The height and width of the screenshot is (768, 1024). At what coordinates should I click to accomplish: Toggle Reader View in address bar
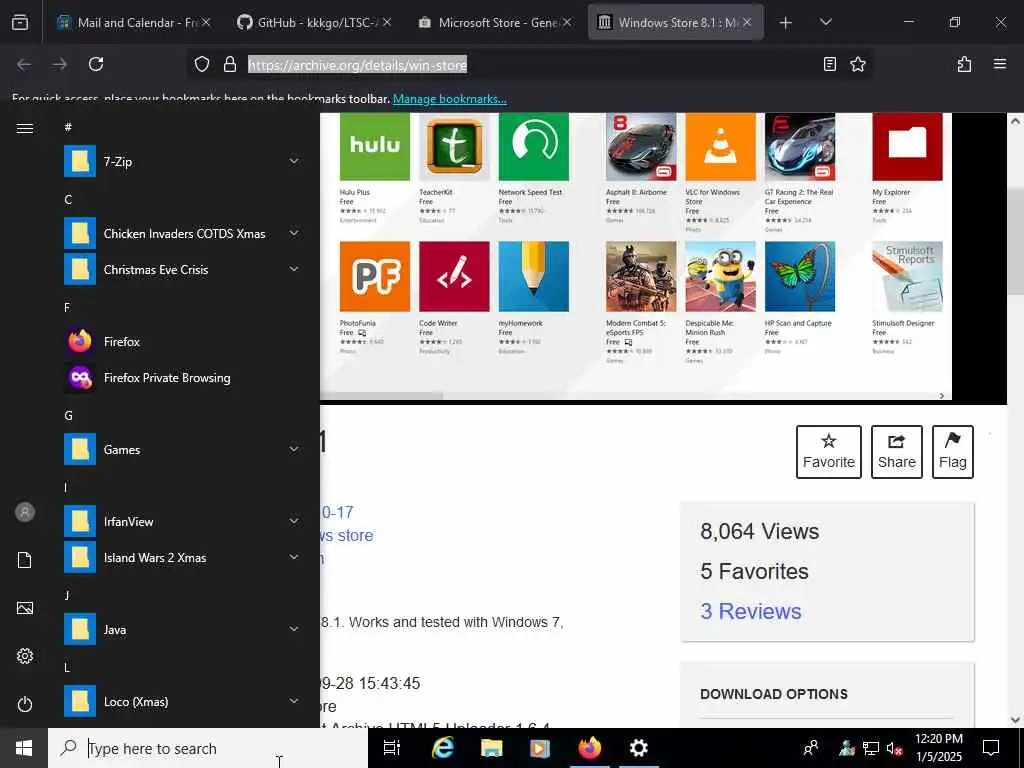tap(829, 64)
